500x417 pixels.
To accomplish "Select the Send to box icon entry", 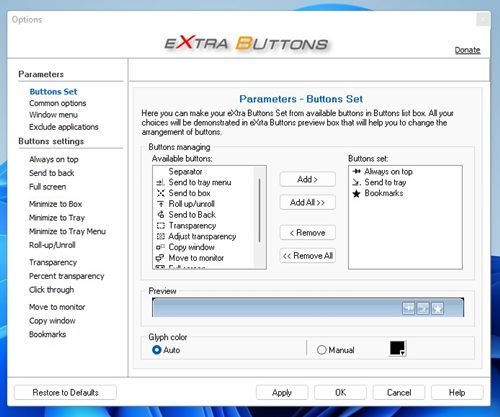I will point(161,193).
